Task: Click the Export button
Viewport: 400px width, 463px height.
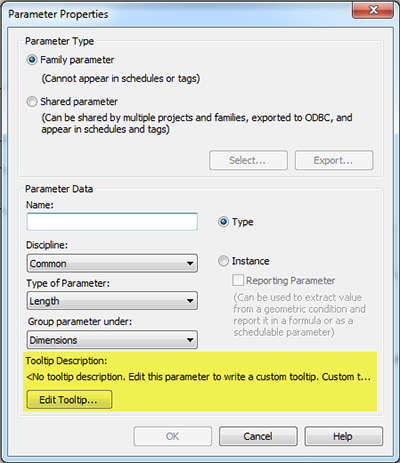Action: 334,160
